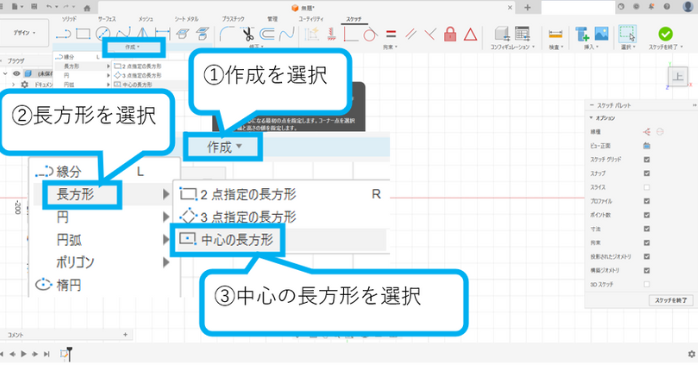Enable the 3D スケッチ checkbox
The image size is (698, 365).
pos(647,284)
